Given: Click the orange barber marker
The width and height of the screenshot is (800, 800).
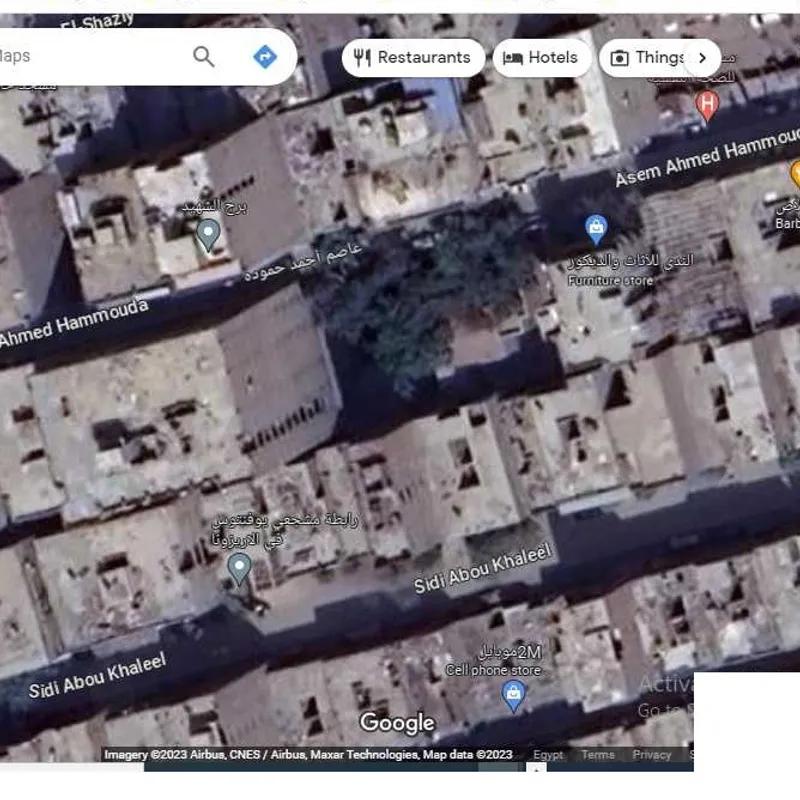Looking at the screenshot, I should click(x=795, y=174).
